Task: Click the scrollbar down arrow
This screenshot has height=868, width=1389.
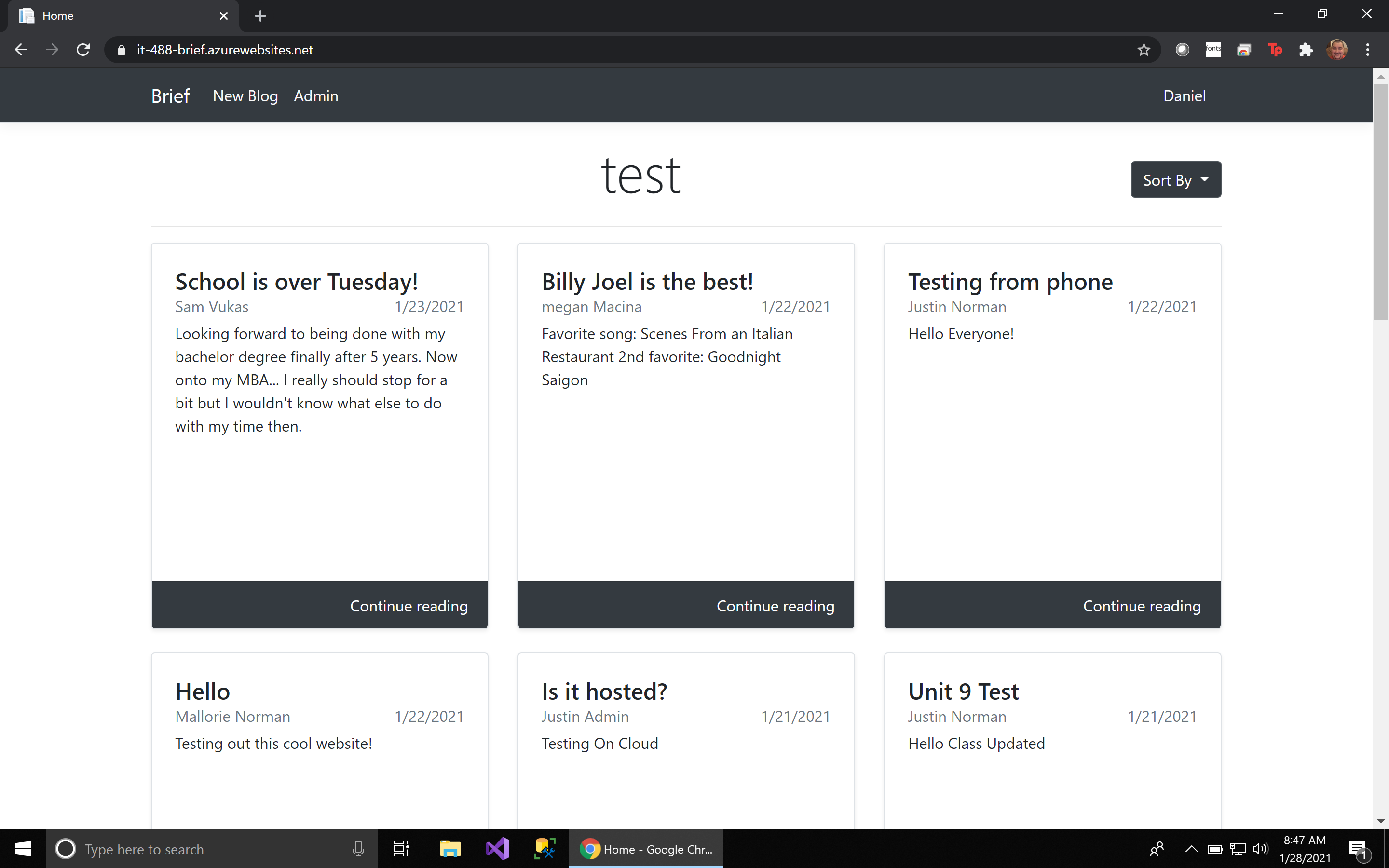Action: (x=1380, y=822)
